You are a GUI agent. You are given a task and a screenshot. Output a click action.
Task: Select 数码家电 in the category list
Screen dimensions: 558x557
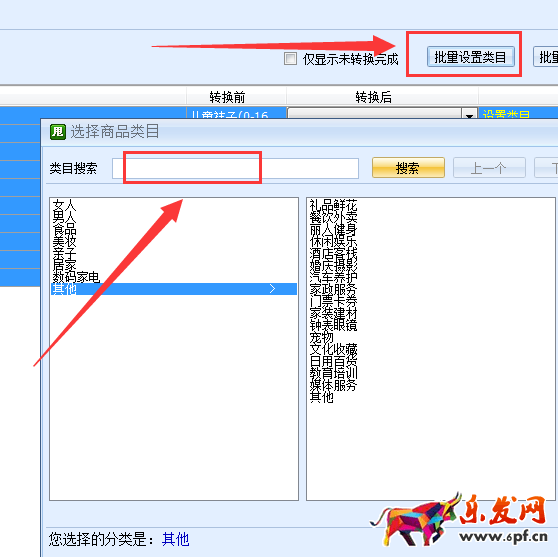click(76, 277)
